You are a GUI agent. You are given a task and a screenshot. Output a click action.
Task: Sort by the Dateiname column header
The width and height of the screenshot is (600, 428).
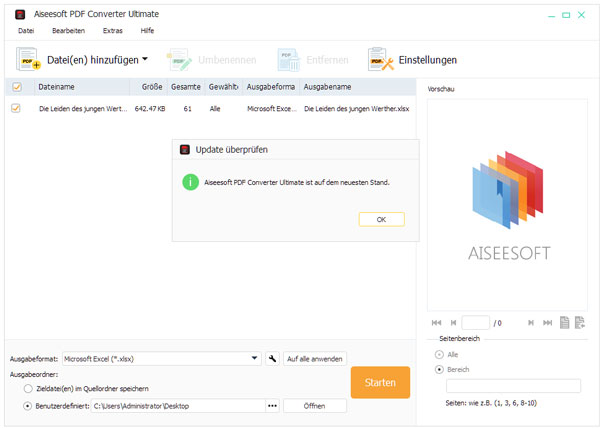click(82, 87)
